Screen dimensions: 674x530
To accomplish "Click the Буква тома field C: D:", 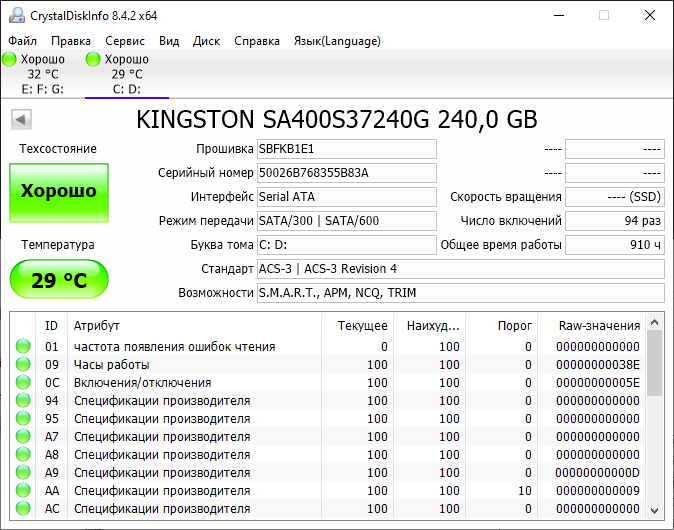I will pos(347,245).
